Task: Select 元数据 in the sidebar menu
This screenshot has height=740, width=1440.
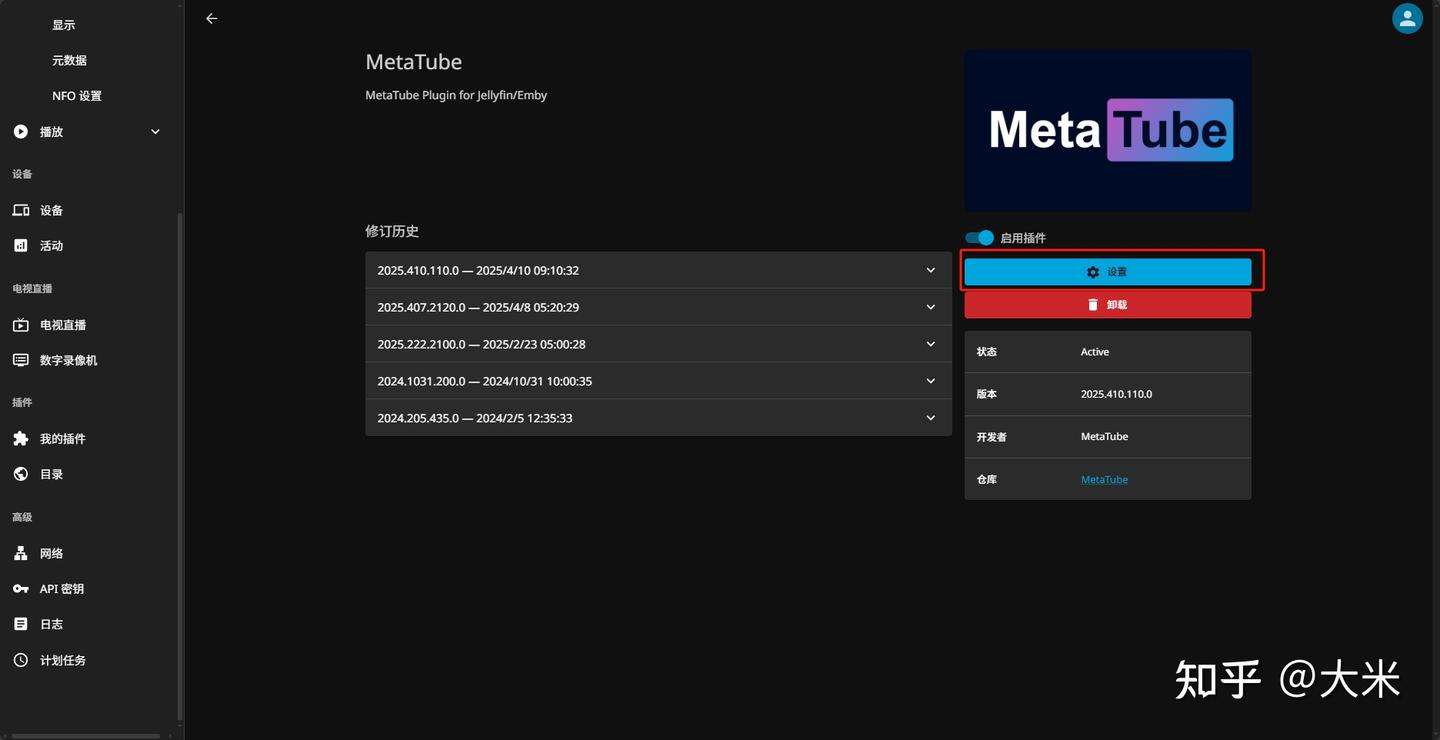Action: tap(68, 60)
